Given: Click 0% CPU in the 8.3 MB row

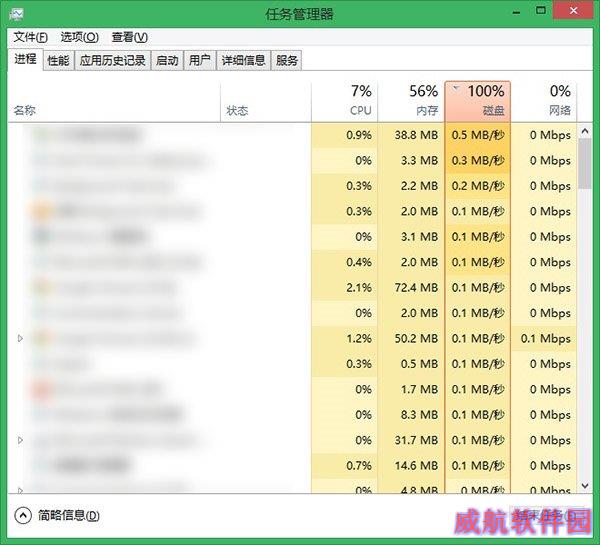Looking at the screenshot, I should (364, 414).
